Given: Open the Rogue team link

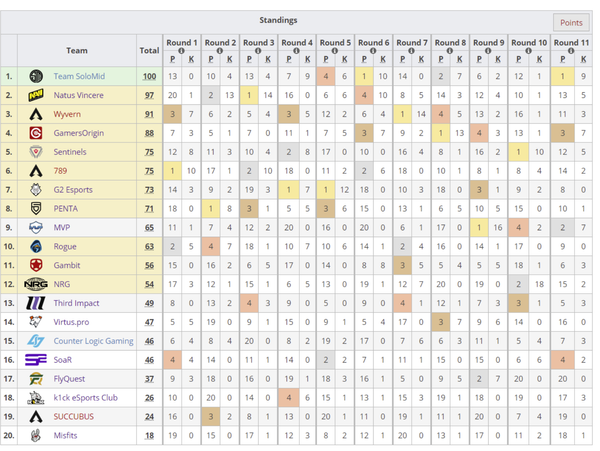Looking at the screenshot, I should [x=65, y=246].
